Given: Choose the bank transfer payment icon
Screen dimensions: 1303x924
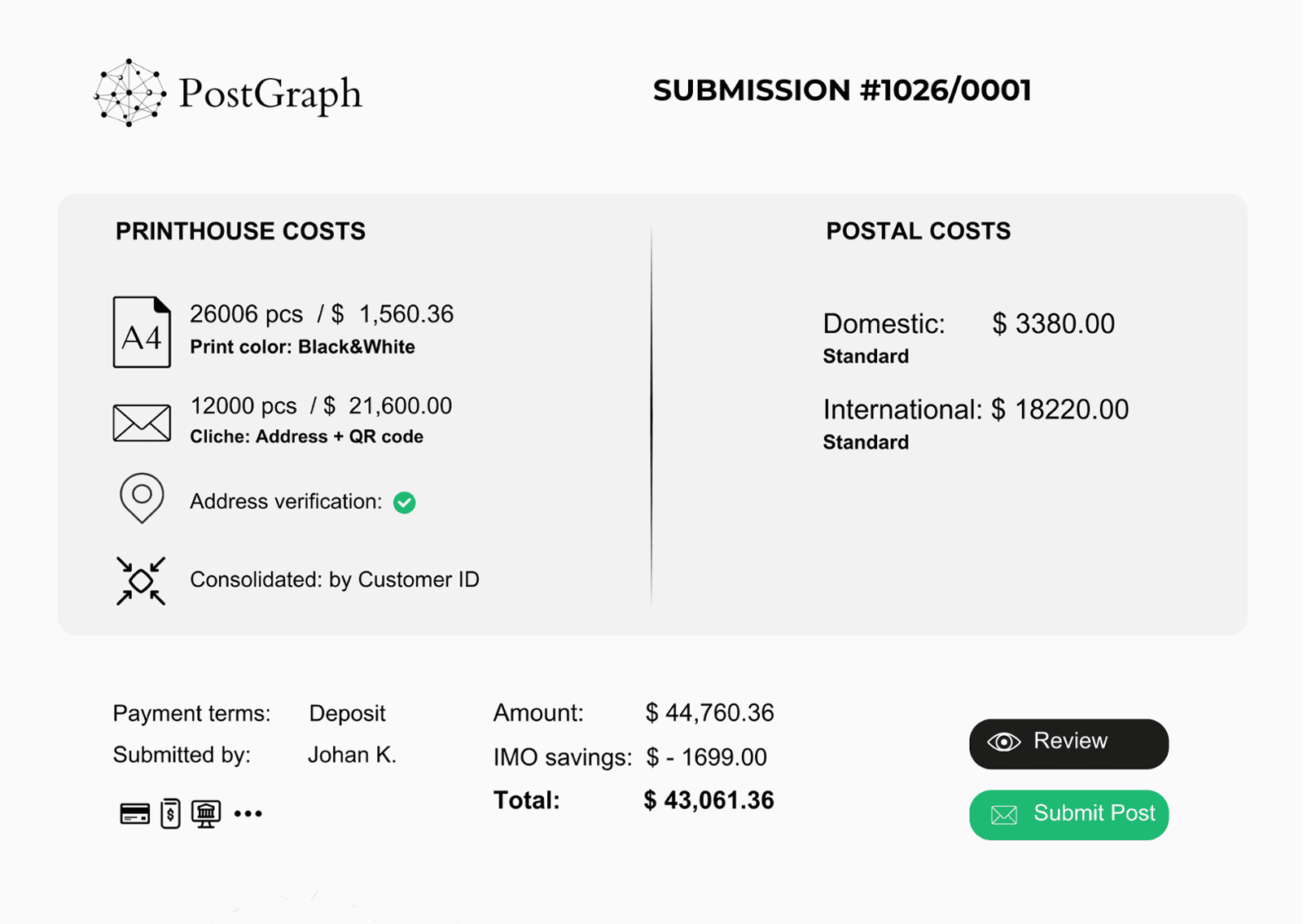Looking at the screenshot, I should [206, 813].
